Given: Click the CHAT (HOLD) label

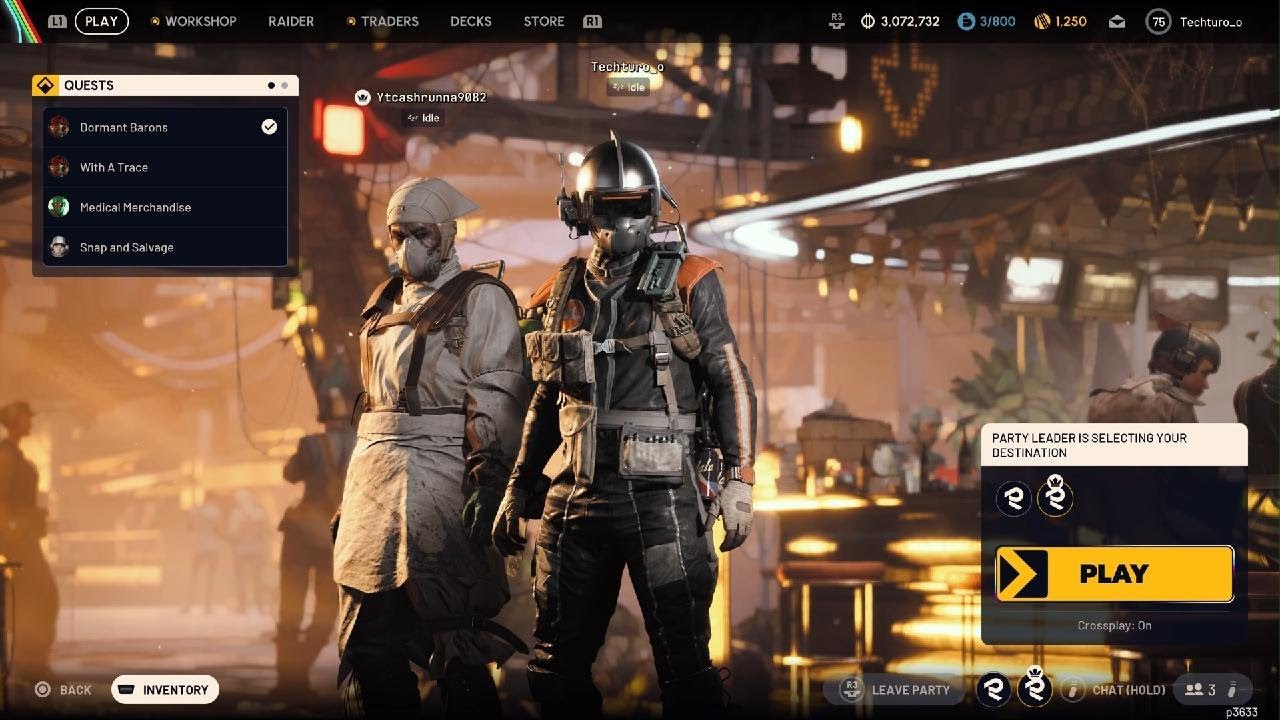Looking at the screenshot, I should (1129, 690).
